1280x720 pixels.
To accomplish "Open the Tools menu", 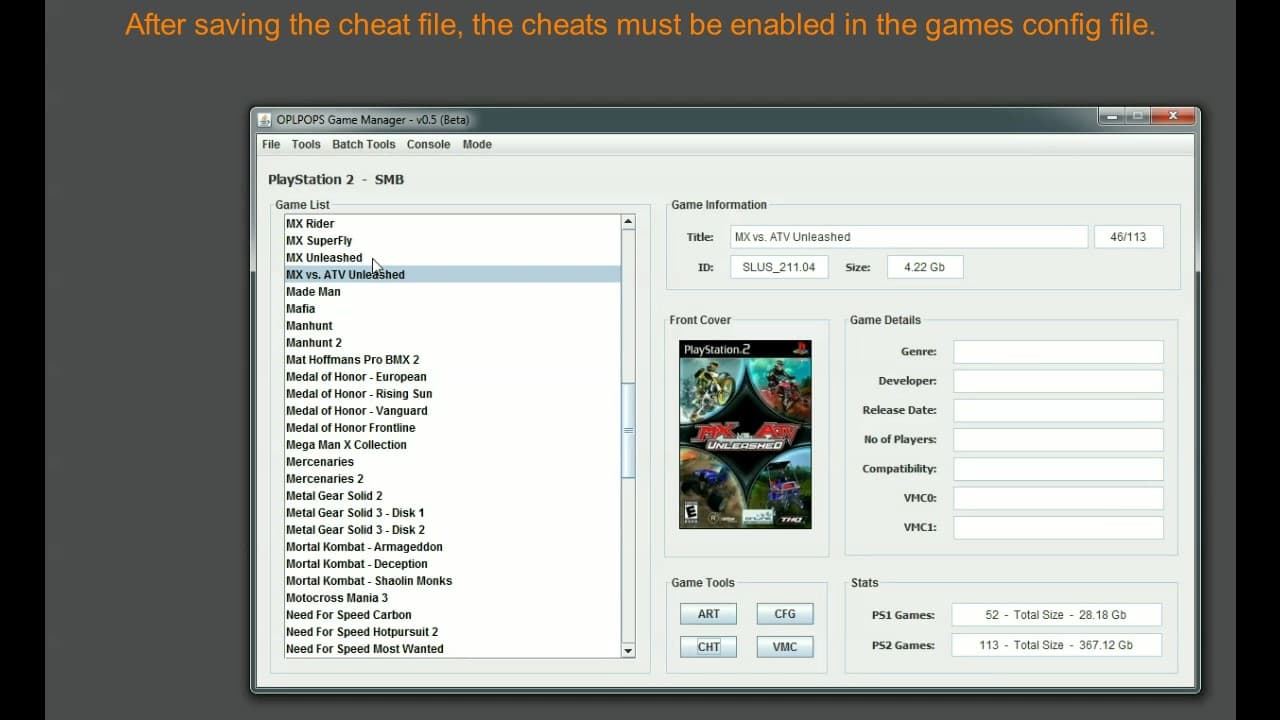I will (306, 144).
